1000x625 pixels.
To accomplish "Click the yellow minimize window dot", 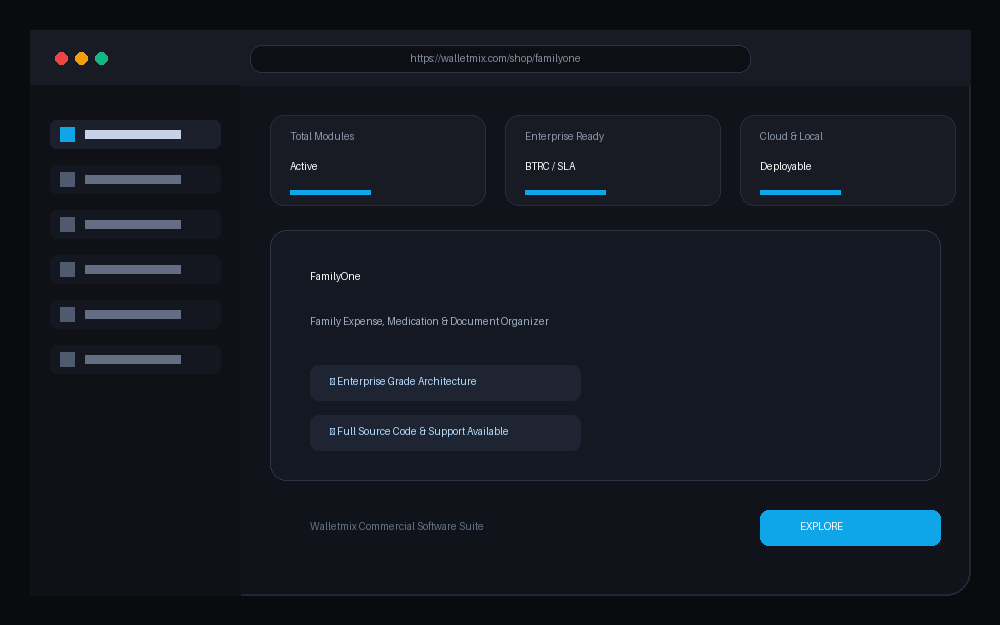I will tap(82, 59).
